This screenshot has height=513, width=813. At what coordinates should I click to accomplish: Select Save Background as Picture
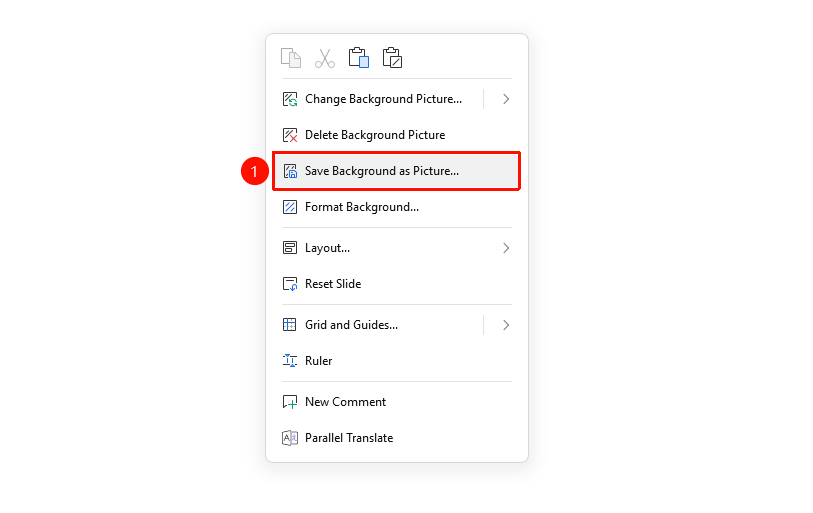coord(397,171)
